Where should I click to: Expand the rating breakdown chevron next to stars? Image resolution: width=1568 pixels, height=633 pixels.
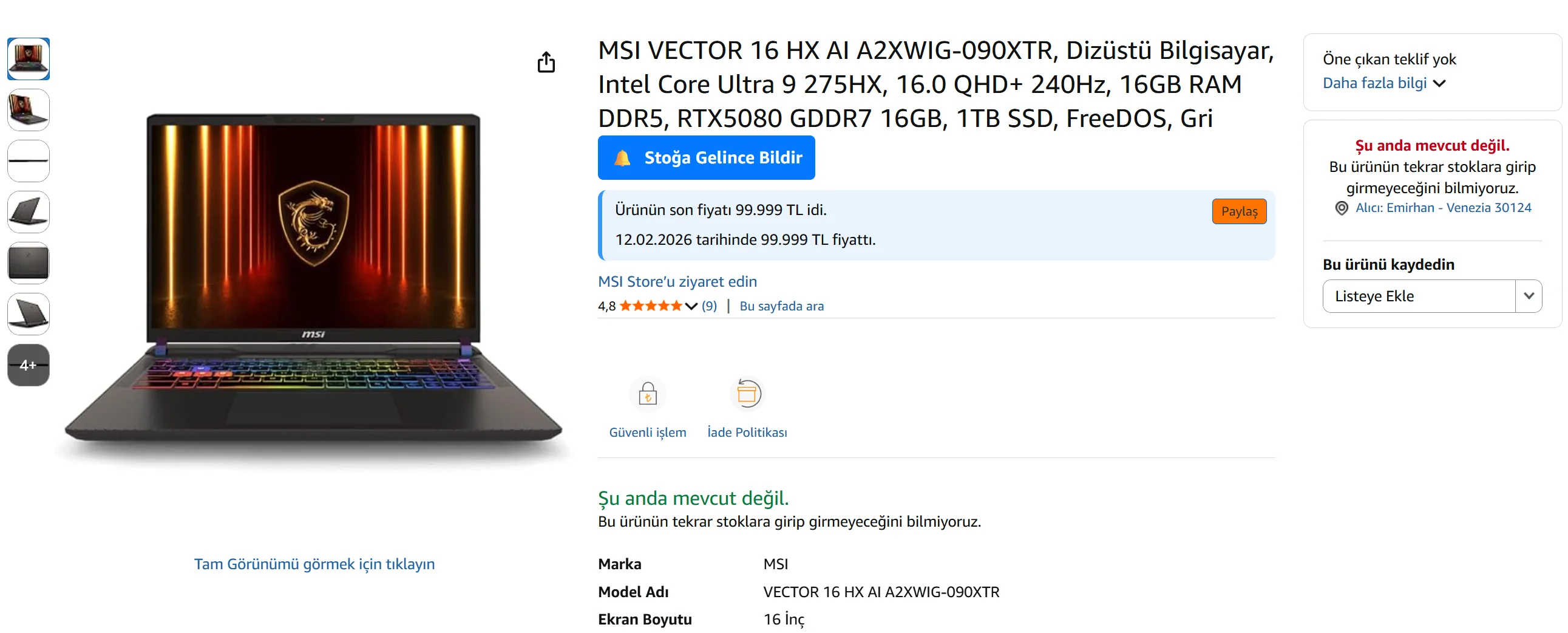click(x=691, y=306)
